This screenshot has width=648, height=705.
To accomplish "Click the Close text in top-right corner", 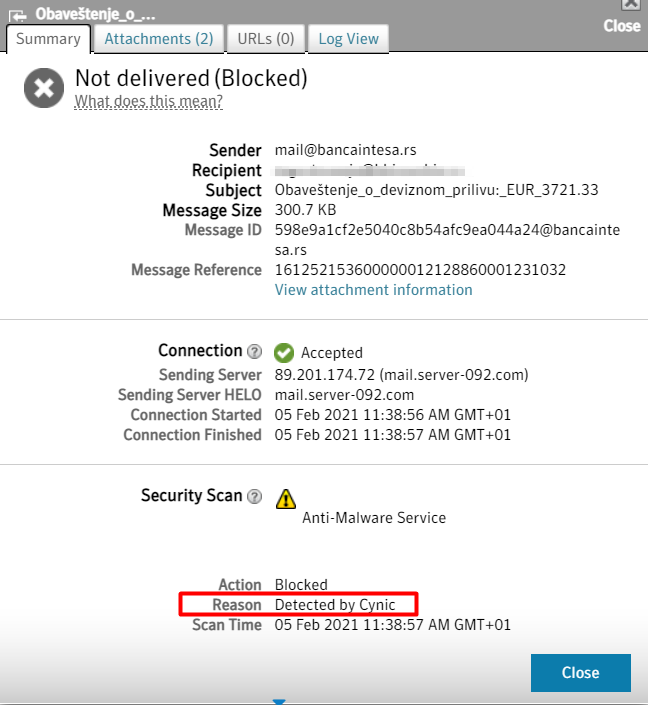I will click(x=622, y=26).
